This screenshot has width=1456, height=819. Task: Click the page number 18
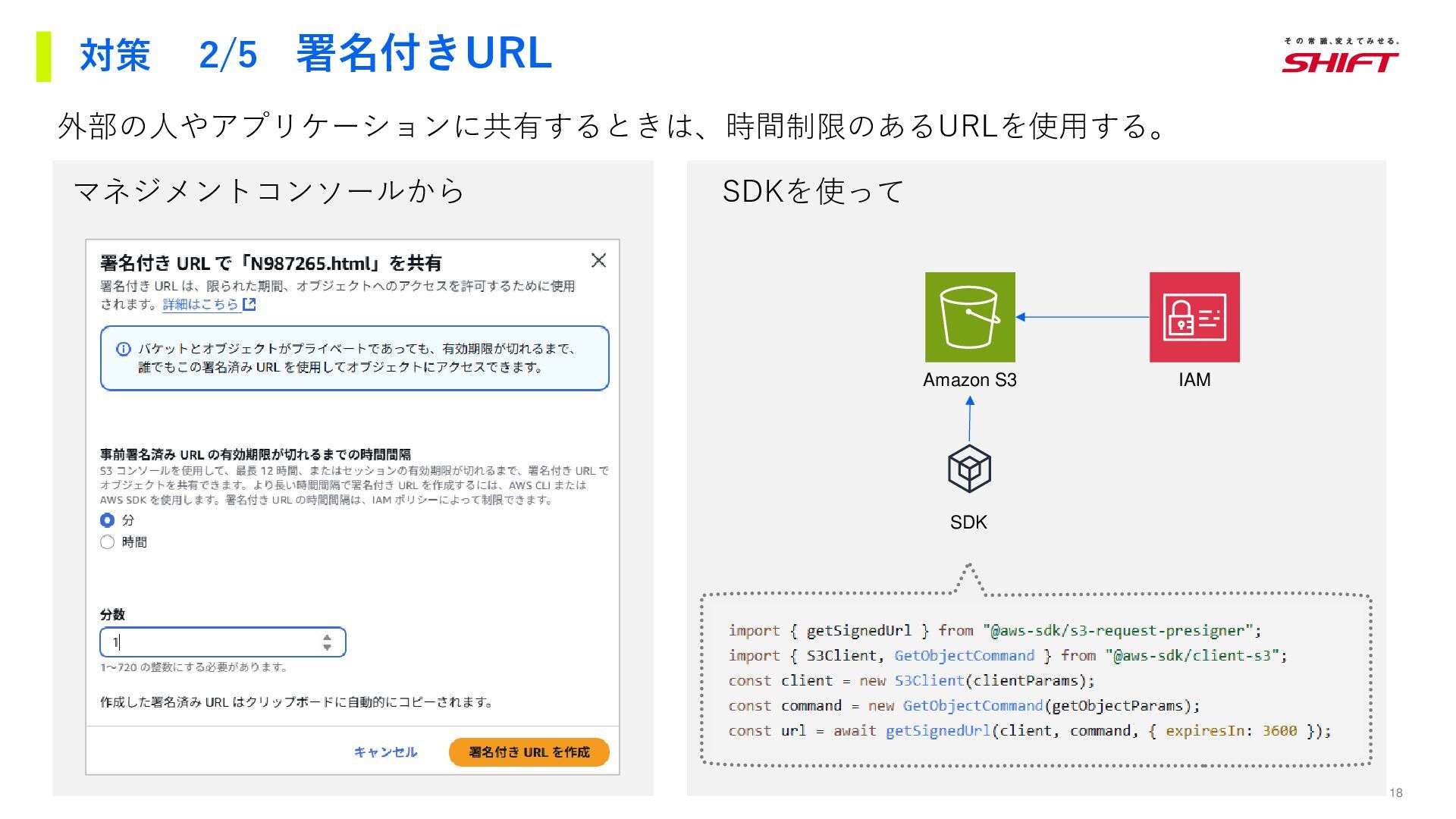coord(1395,793)
